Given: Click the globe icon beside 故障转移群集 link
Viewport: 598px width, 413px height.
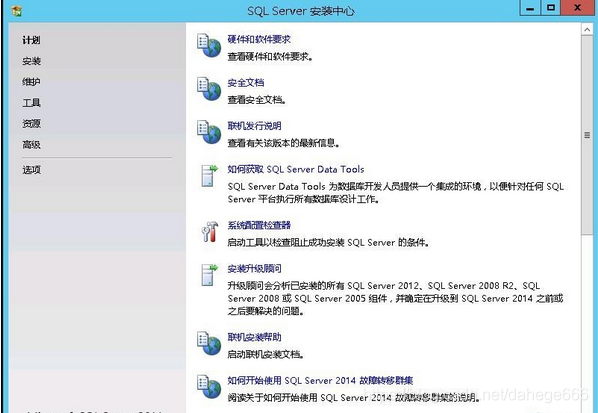Looking at the screenshot, I should tap(209, 387).
